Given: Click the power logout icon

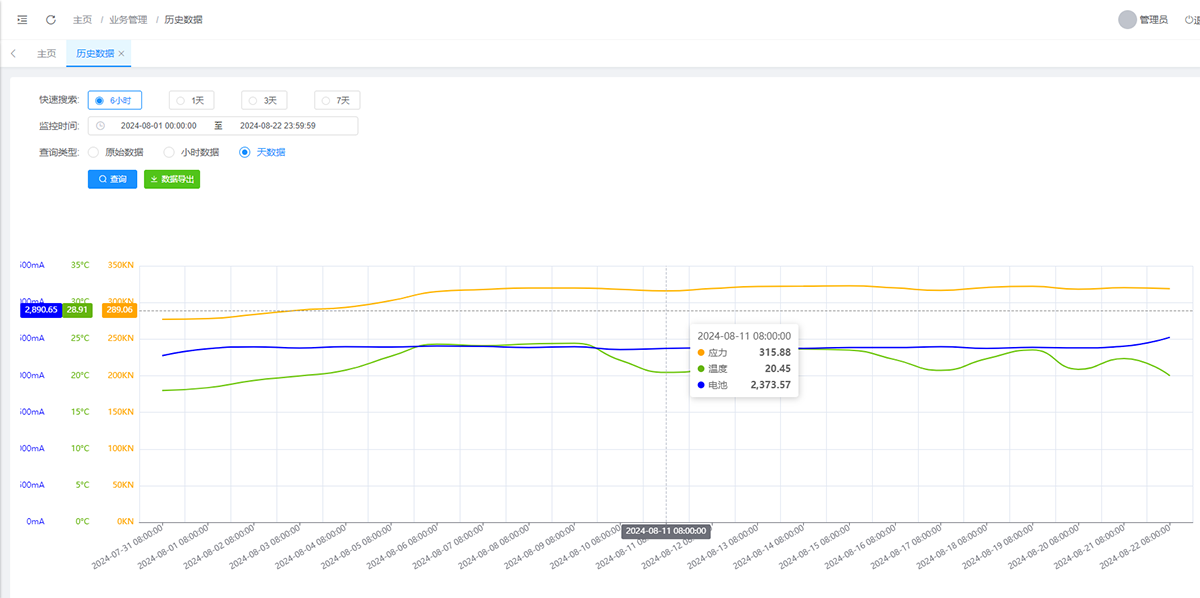Looking at the screenshot, I should coord(1188,19).
